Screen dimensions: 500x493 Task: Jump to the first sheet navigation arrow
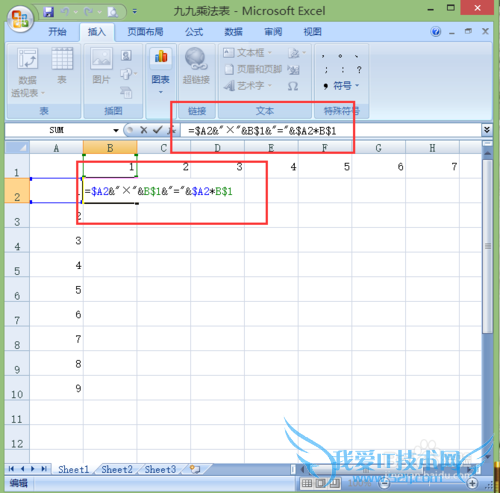[11, 469]
